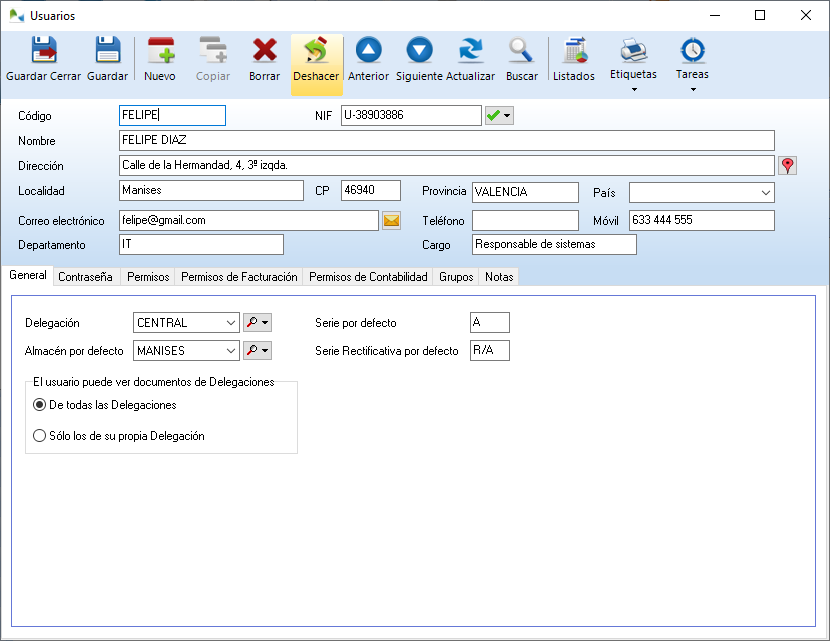
Task: Click the envelope icon next to Correo electrónico
Action: click(x=391, y=218)
